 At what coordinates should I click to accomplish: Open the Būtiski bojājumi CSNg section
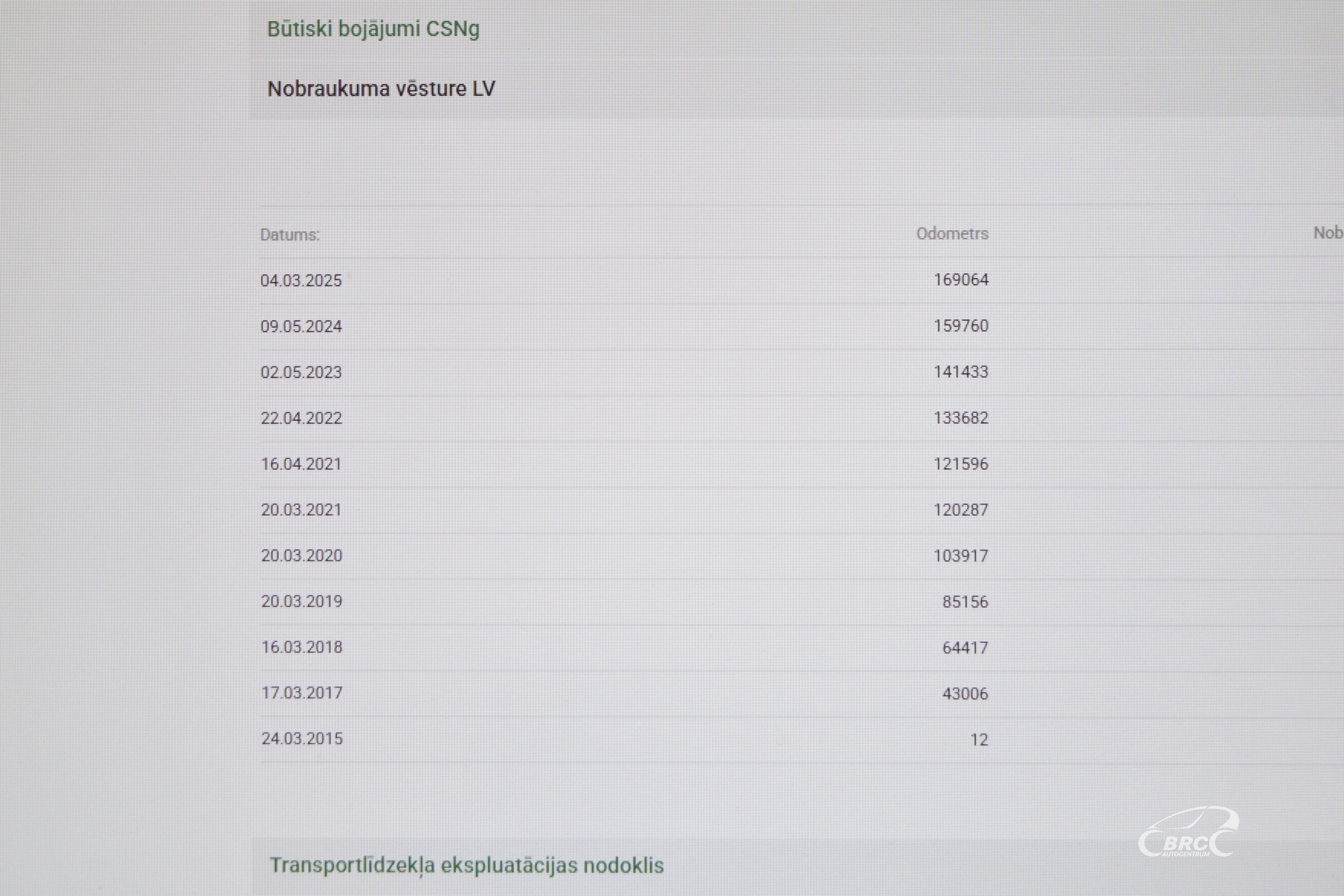pos(373,29)
